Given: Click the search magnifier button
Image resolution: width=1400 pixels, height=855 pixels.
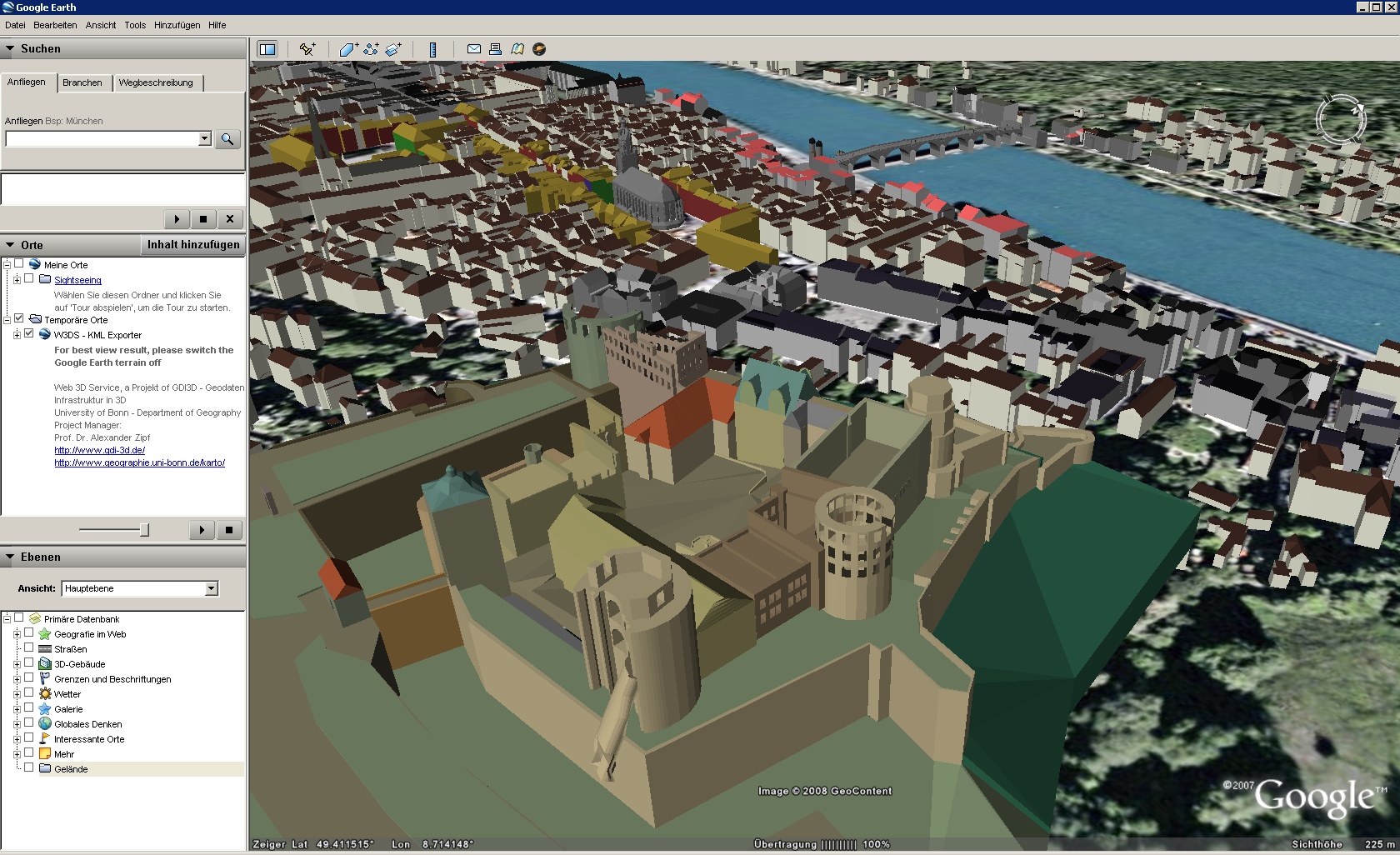Looking at the screenshot, I should pyautogui.click(x=227, y=138).
